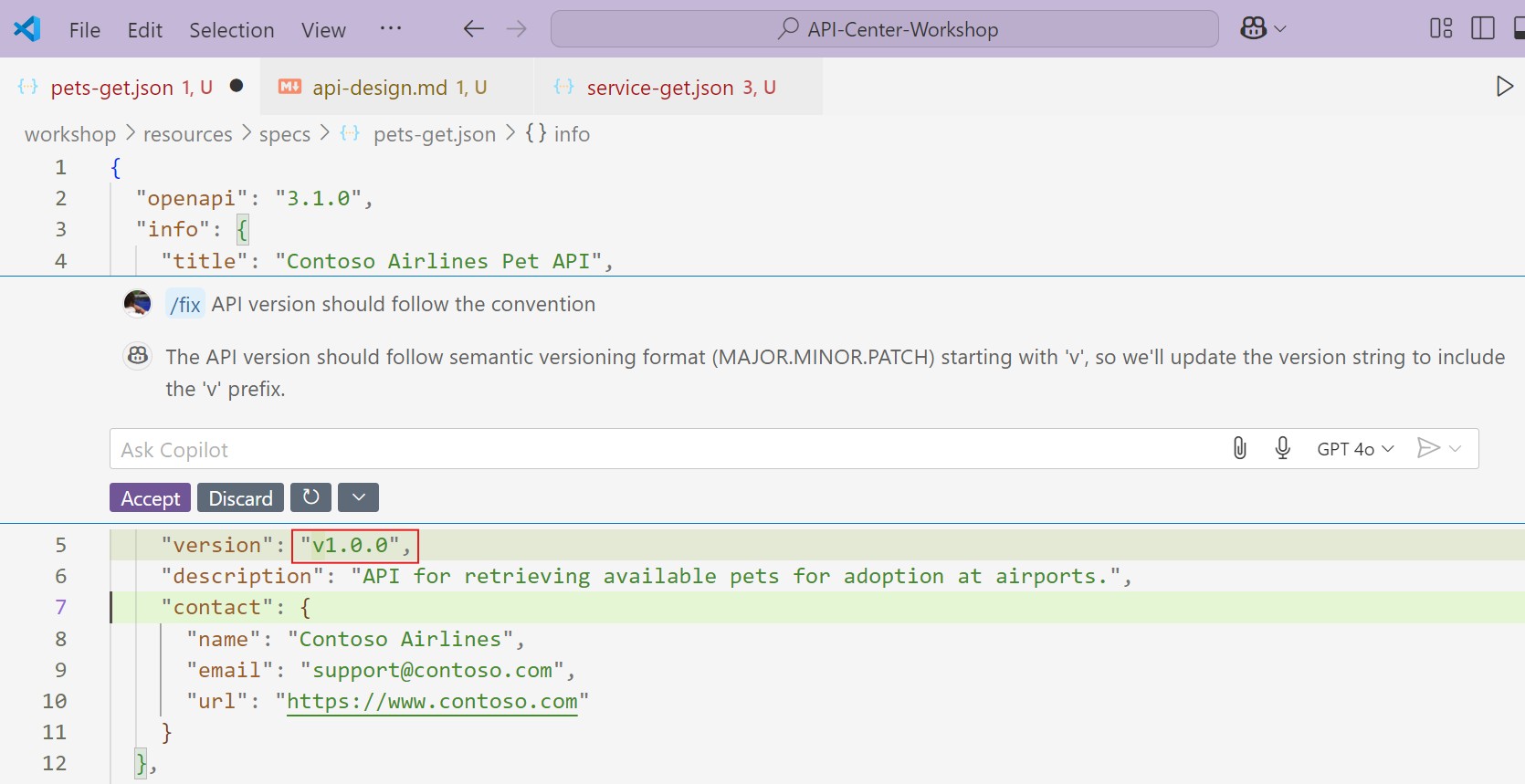Send the Copilot request arrow

[1428, 448]
